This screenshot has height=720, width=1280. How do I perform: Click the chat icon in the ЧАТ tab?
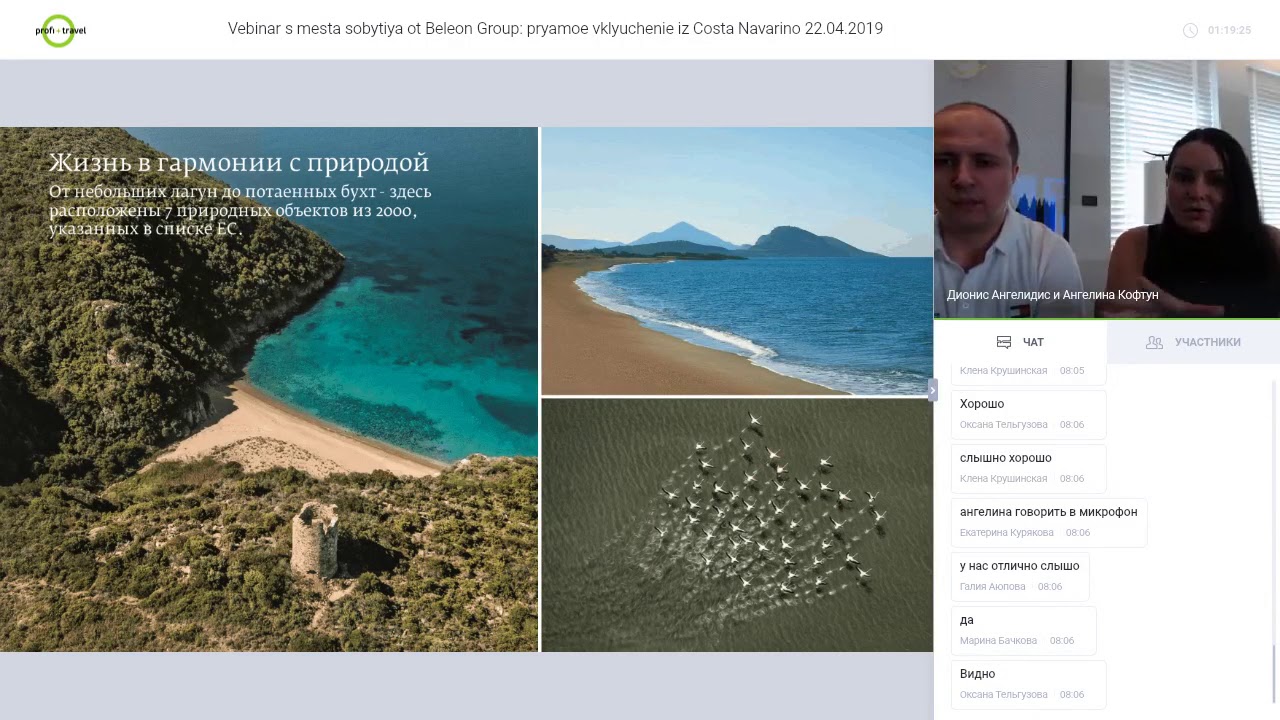[1004, 342]
